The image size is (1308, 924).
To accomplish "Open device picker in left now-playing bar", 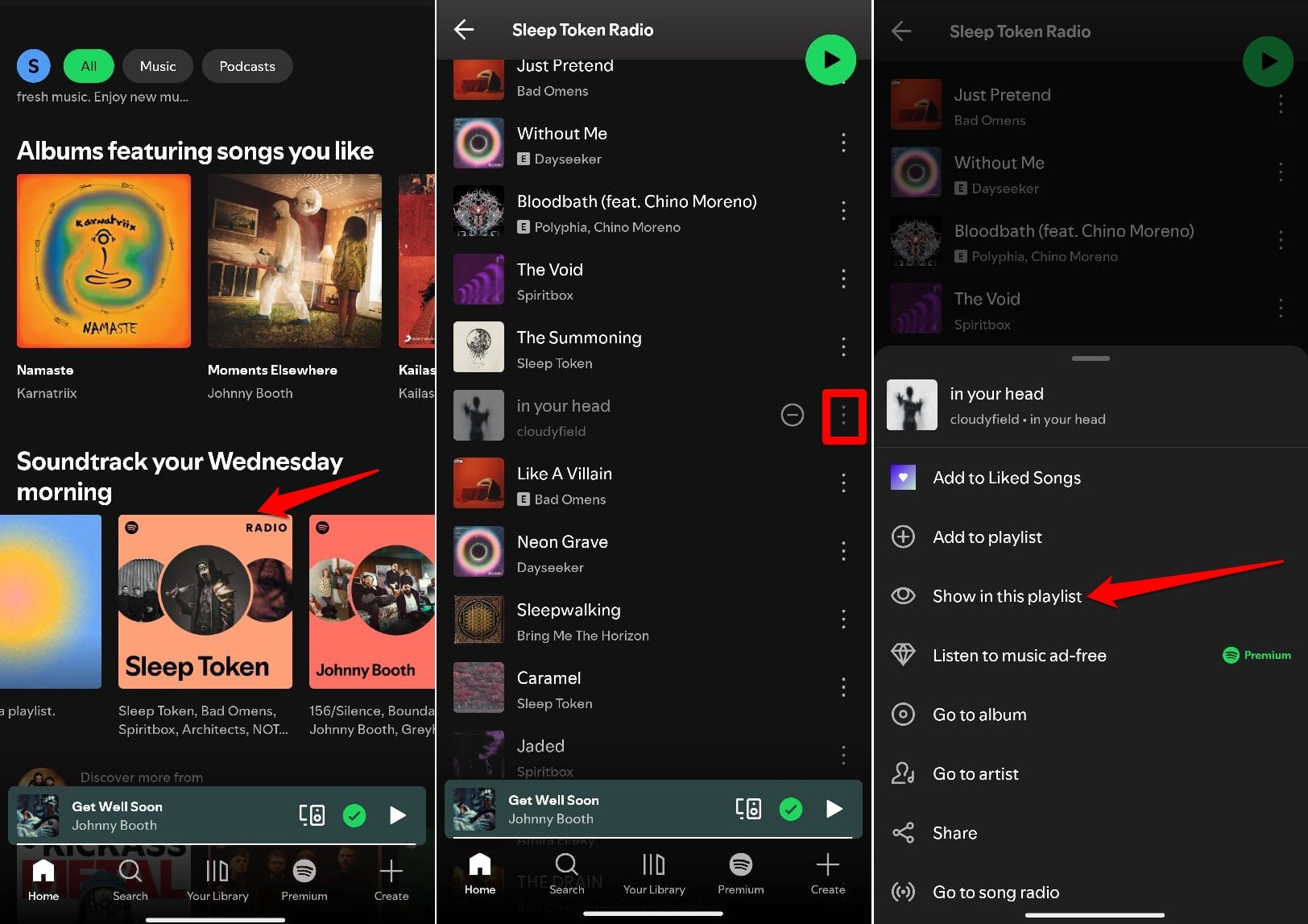I will (x=312, y=815).
